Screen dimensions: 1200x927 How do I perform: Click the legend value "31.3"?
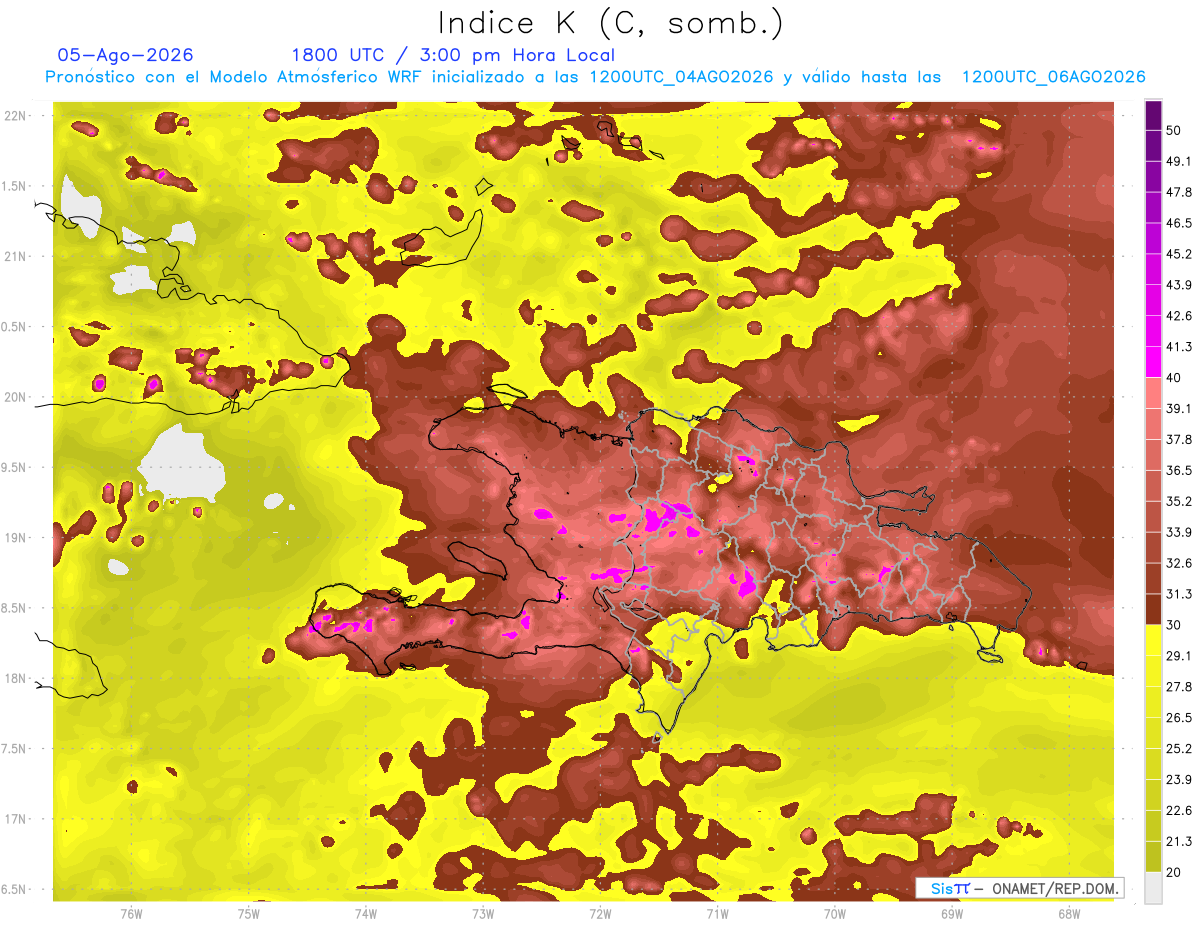click(x=1179, y=594)
